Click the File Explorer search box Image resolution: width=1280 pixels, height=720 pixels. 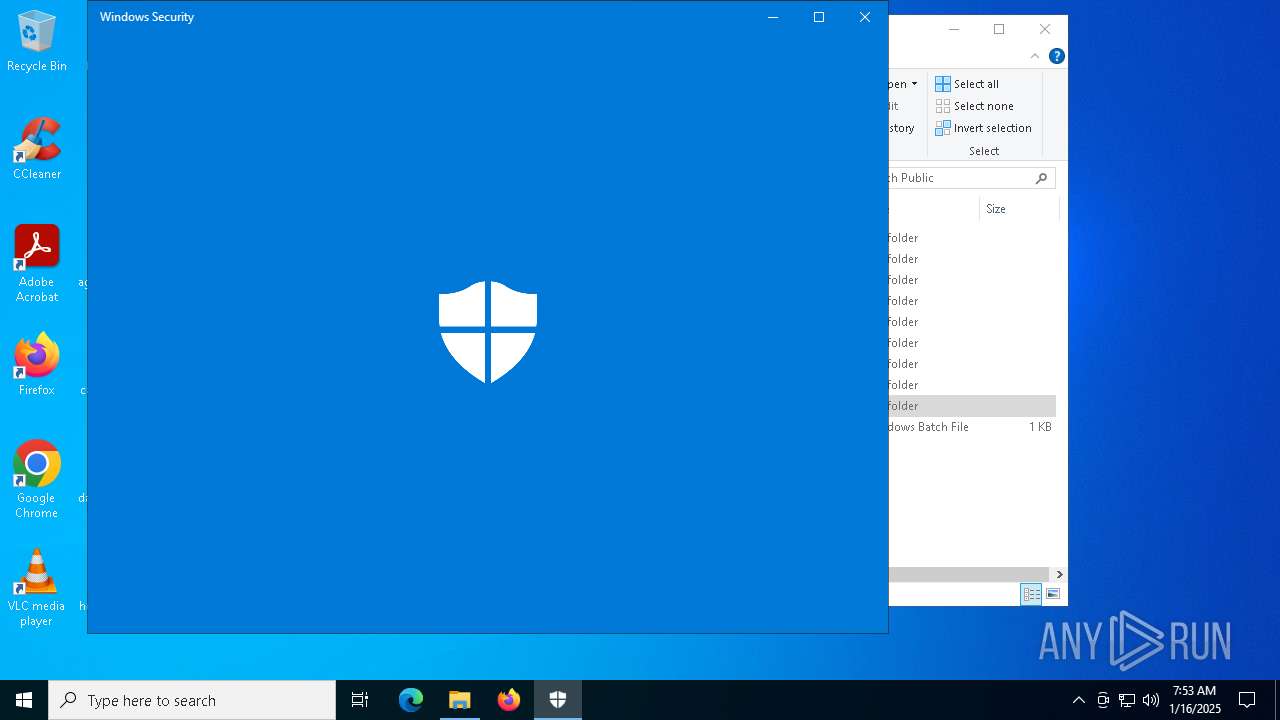click(x=971, y=178)
